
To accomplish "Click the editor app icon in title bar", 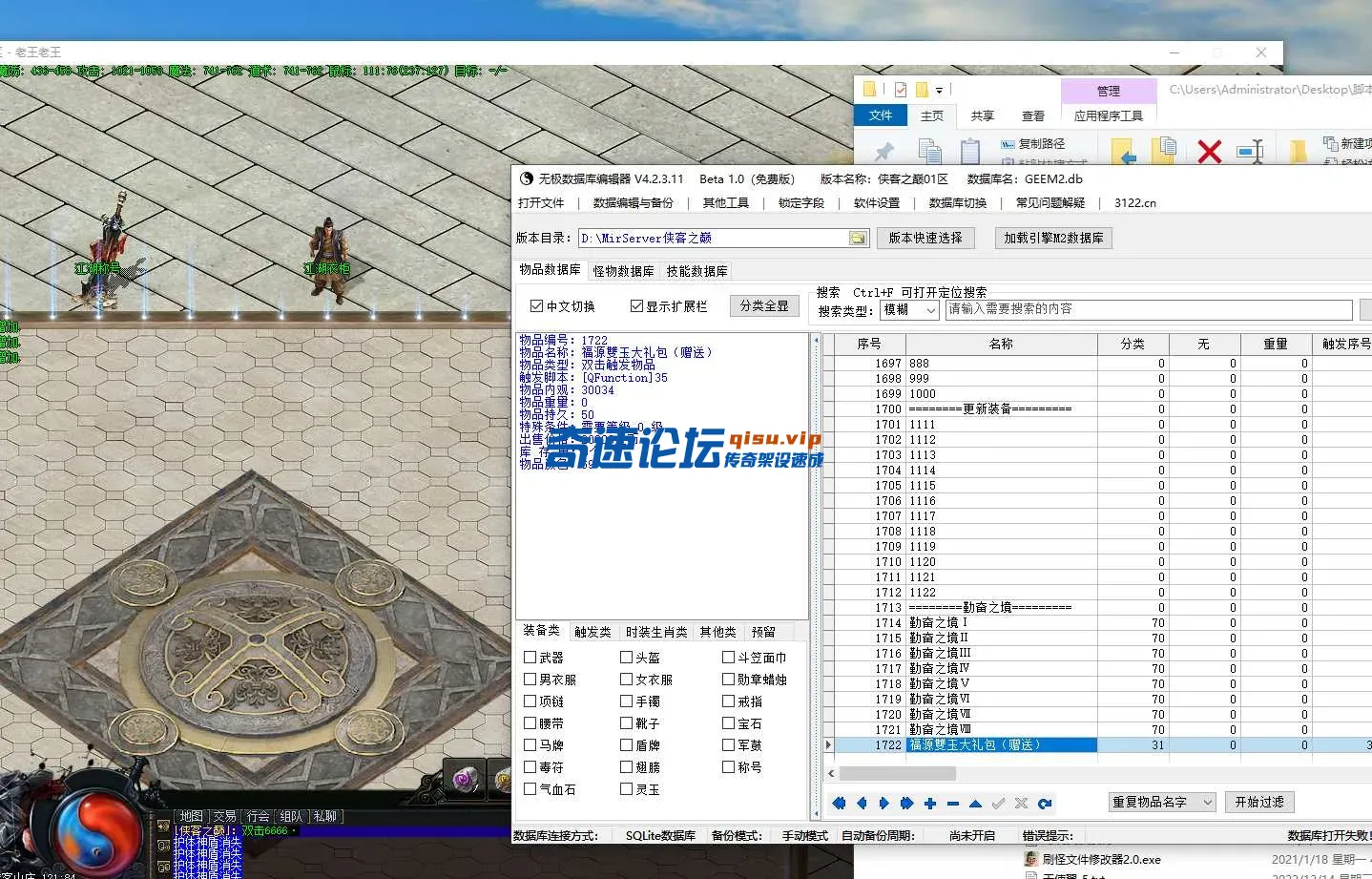I will (x=527, y=178).
